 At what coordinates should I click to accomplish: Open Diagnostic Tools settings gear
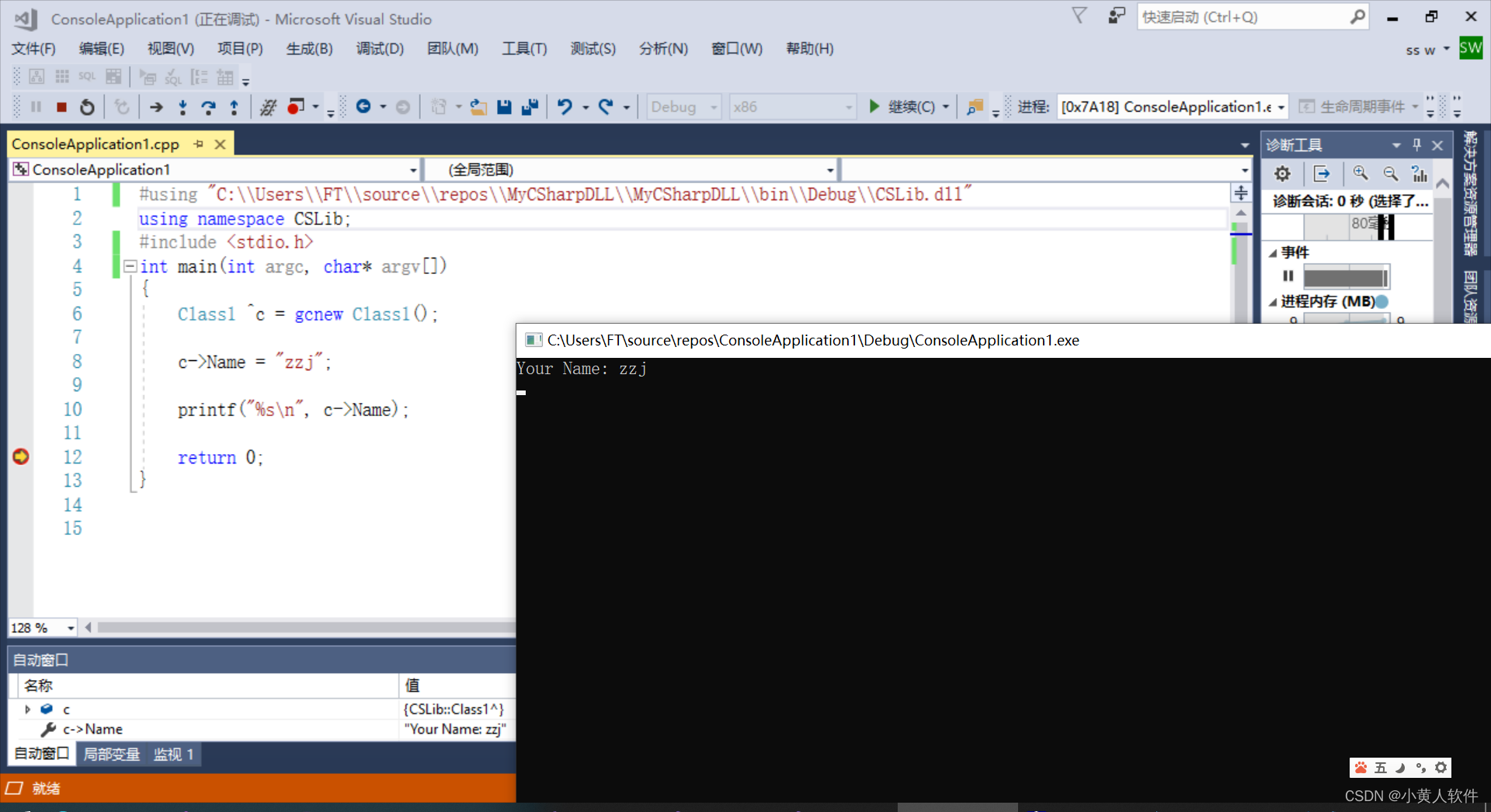pyautogui.click(x=1282, y=174)
